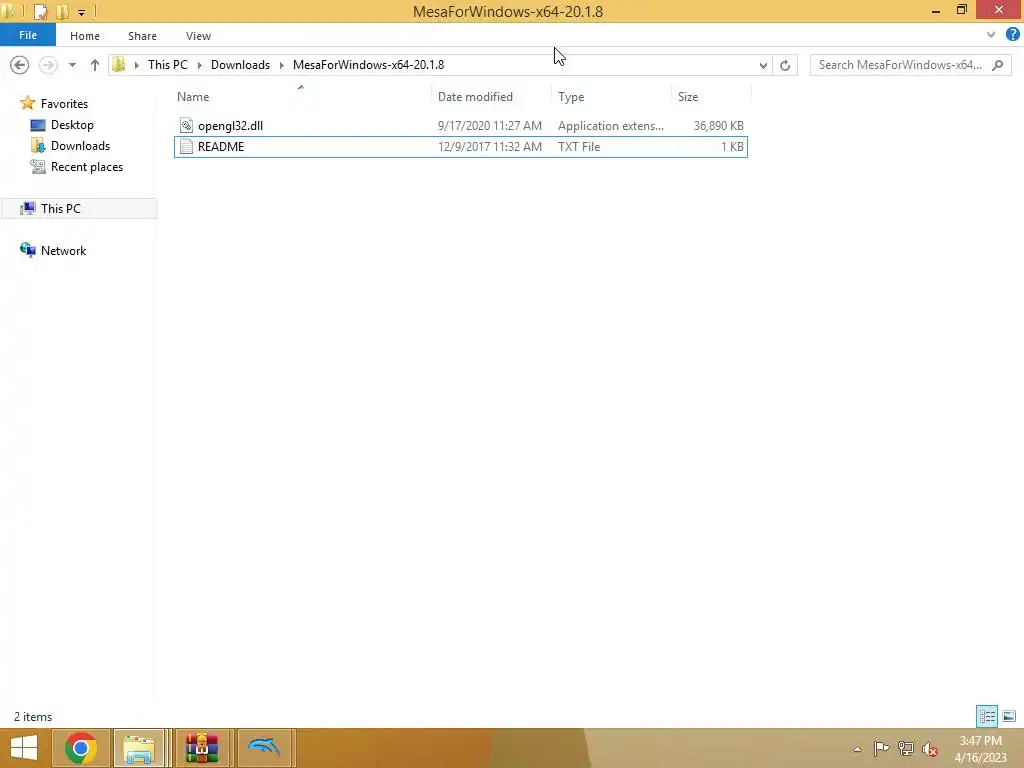The height and width of the screenshot is (768, 1024).
Task: Open Explorer help question mark icon
Action: click(x=1012, y=35)
